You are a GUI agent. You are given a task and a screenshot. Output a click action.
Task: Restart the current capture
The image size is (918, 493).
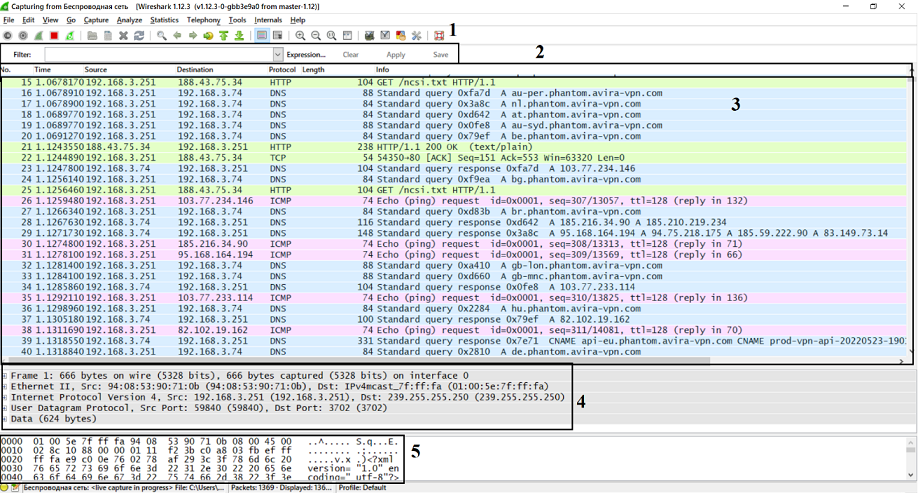tap(70, 36)
